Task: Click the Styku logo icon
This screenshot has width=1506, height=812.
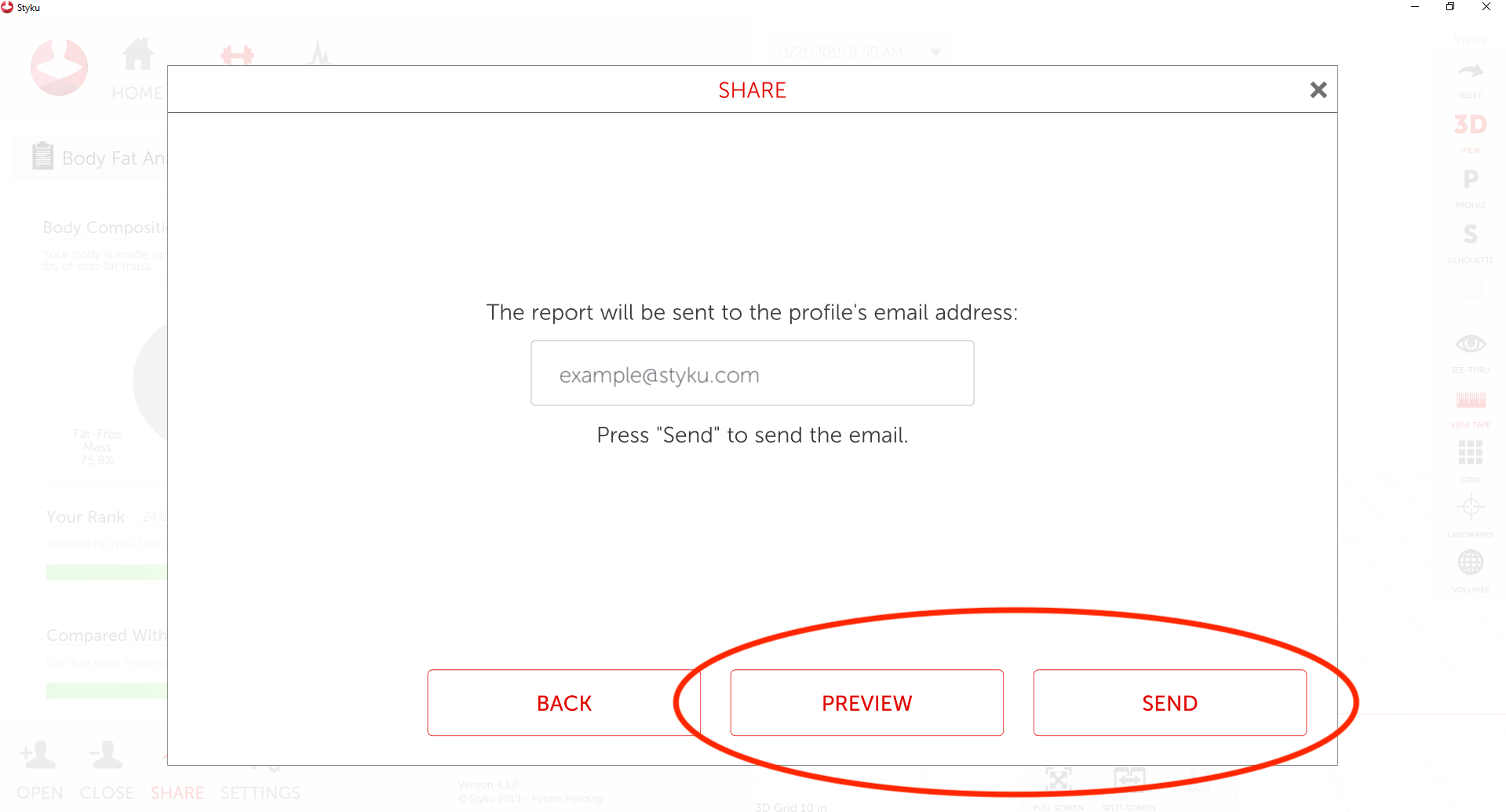Action: coord(59,67)
